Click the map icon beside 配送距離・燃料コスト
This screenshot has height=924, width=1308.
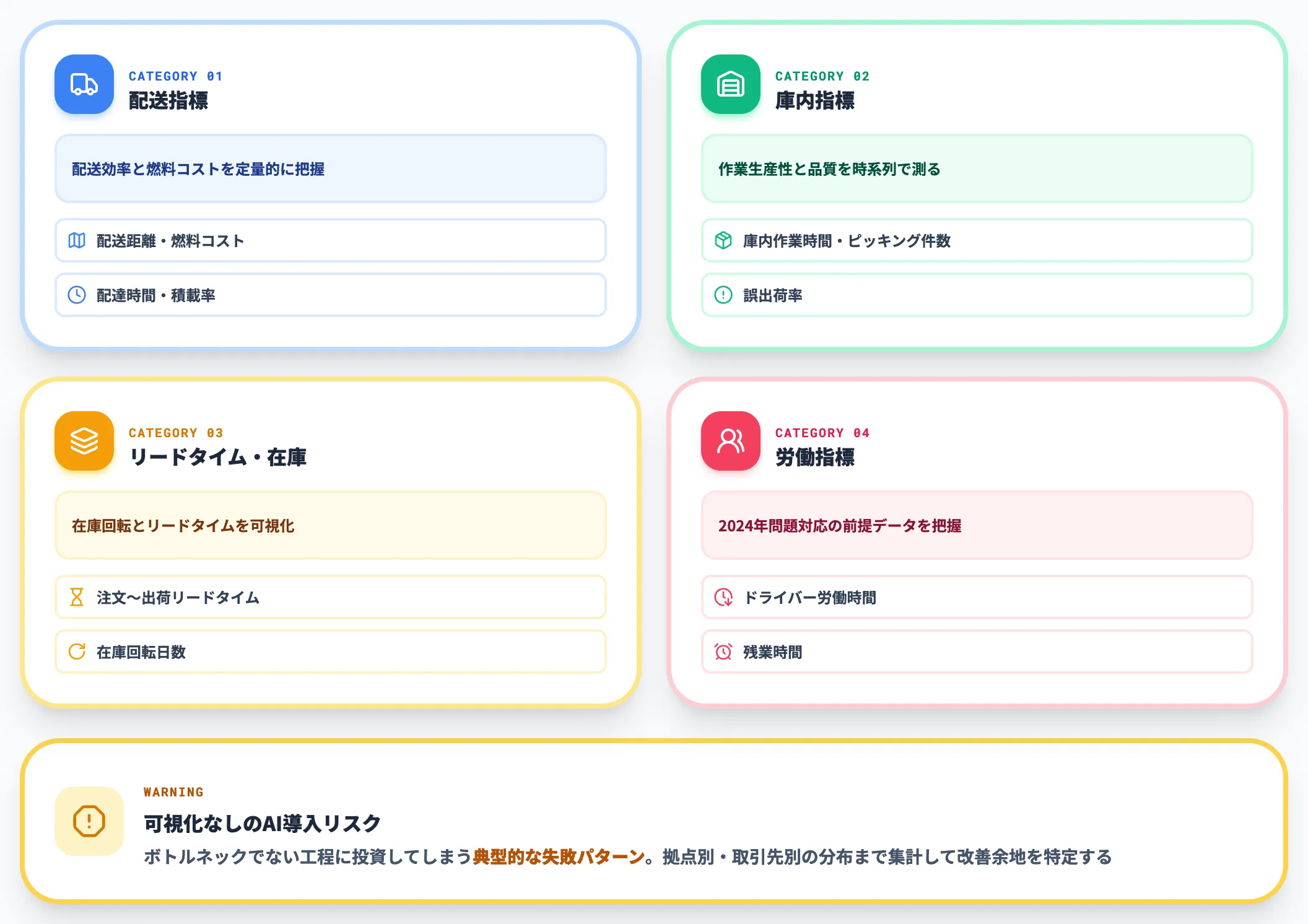77,240
